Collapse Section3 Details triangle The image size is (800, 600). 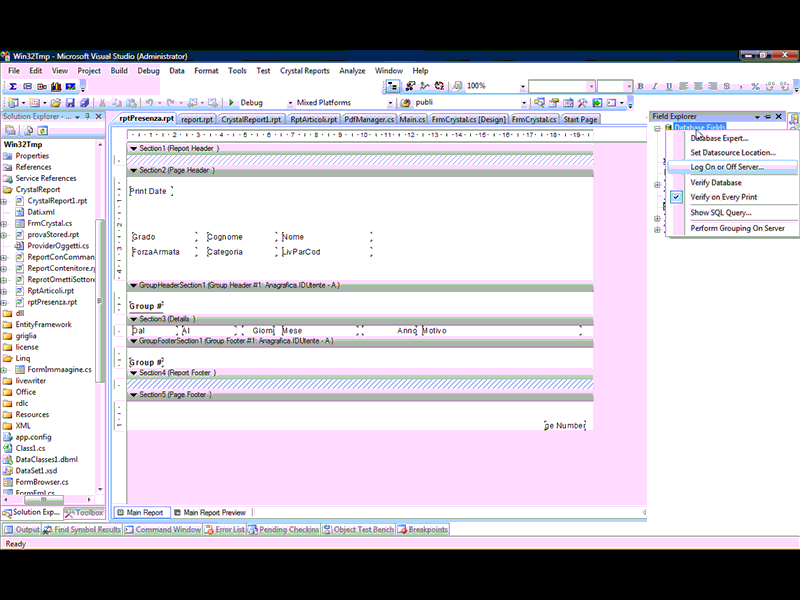[x=134, y=319]
